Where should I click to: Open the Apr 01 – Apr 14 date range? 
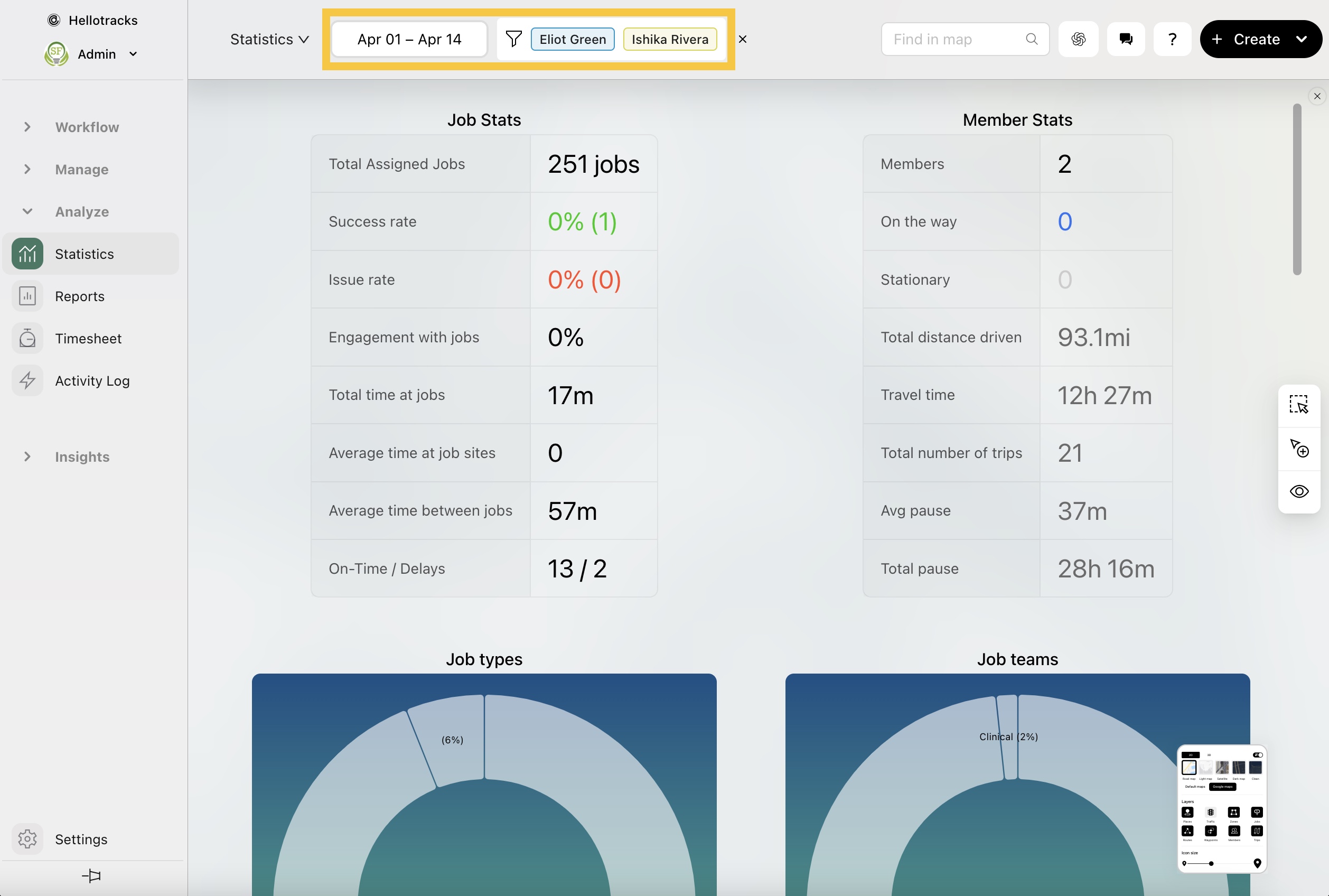tap(409, 39)
